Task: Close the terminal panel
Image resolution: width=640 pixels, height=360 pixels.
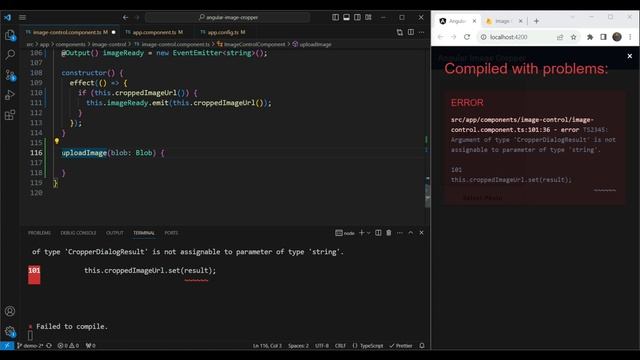Action: click(421, 233)
